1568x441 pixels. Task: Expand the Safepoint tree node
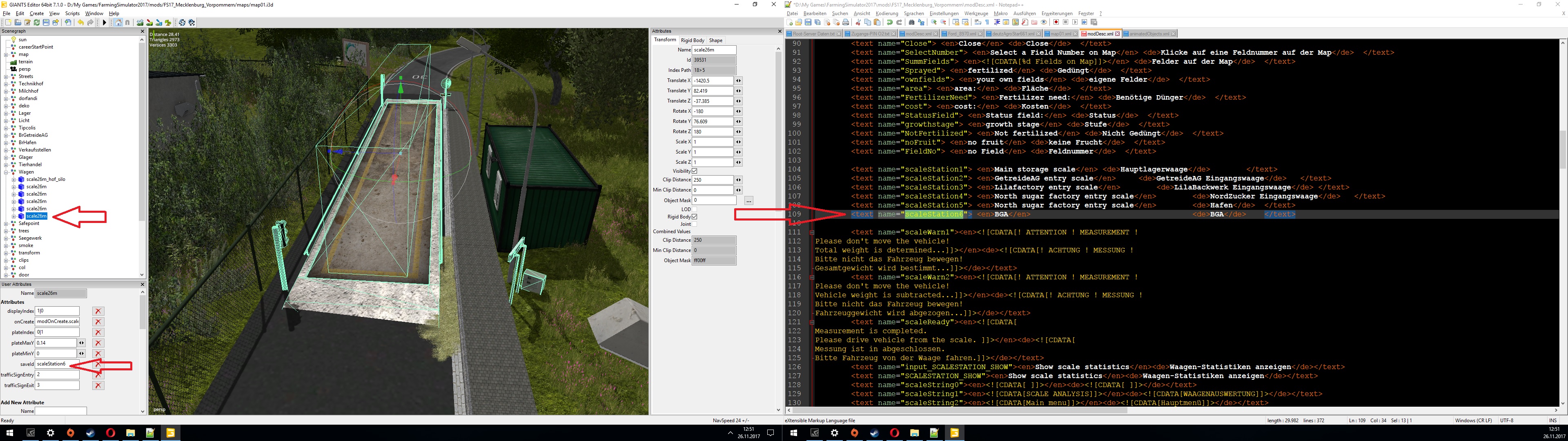[6, 223]
